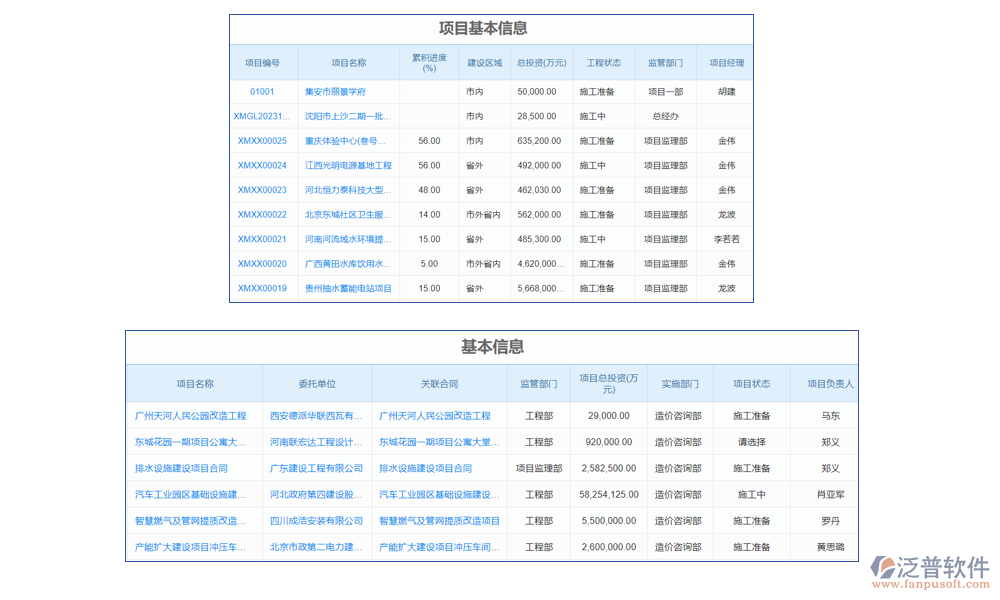The image size is (1000, 600).
Task: Open 广州天河人民公园改造工程 contract link
Action: 436,416
